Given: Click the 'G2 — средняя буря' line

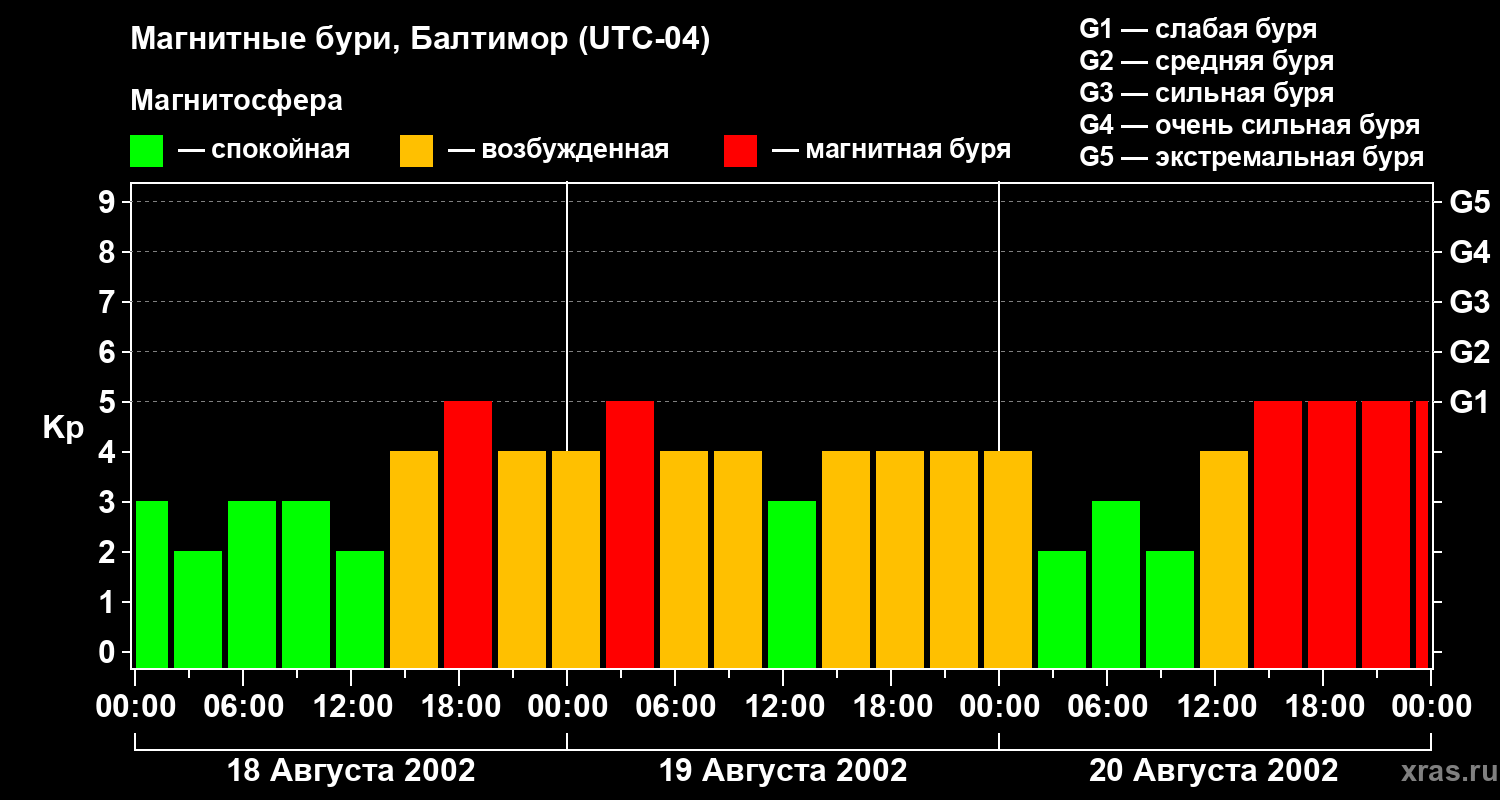Looking at the screenshot, I should point(1206,61).
